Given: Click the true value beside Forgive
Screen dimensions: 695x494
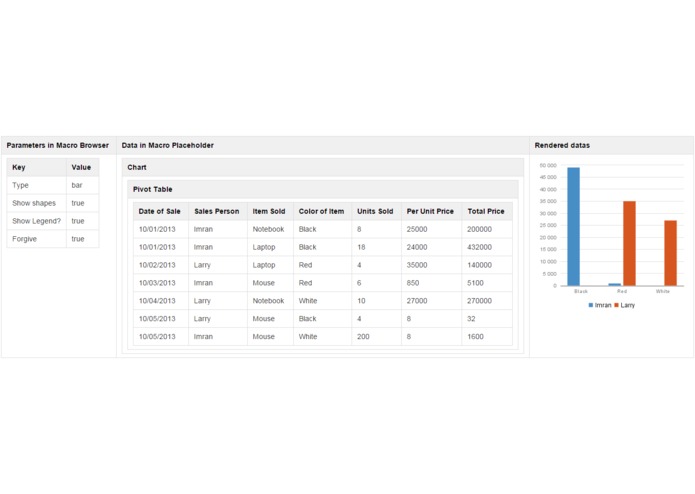Looking at the screenshot, I should [82, 239].
